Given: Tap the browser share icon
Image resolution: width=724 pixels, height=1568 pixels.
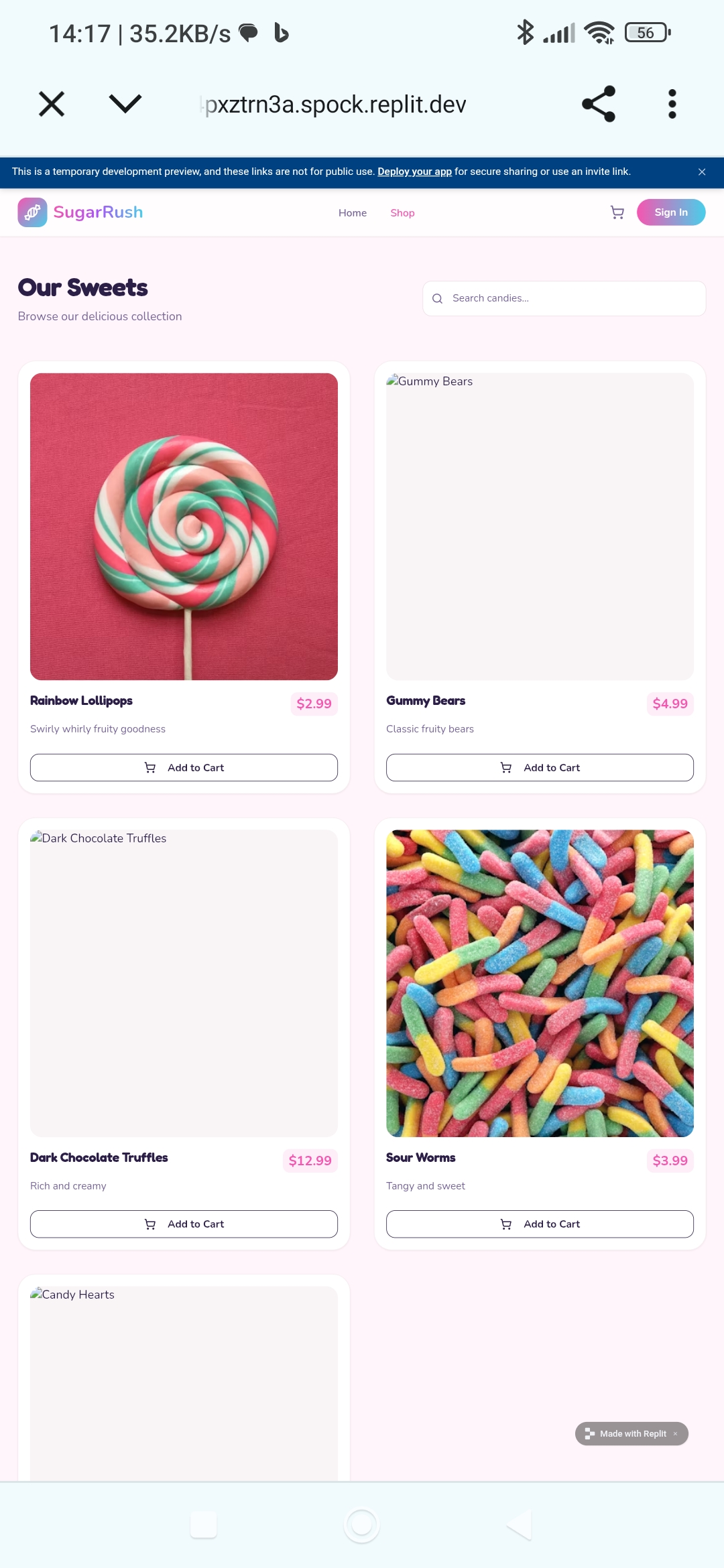Looking at the screenshot, I should pyautogui.click(x=599, y=104).
